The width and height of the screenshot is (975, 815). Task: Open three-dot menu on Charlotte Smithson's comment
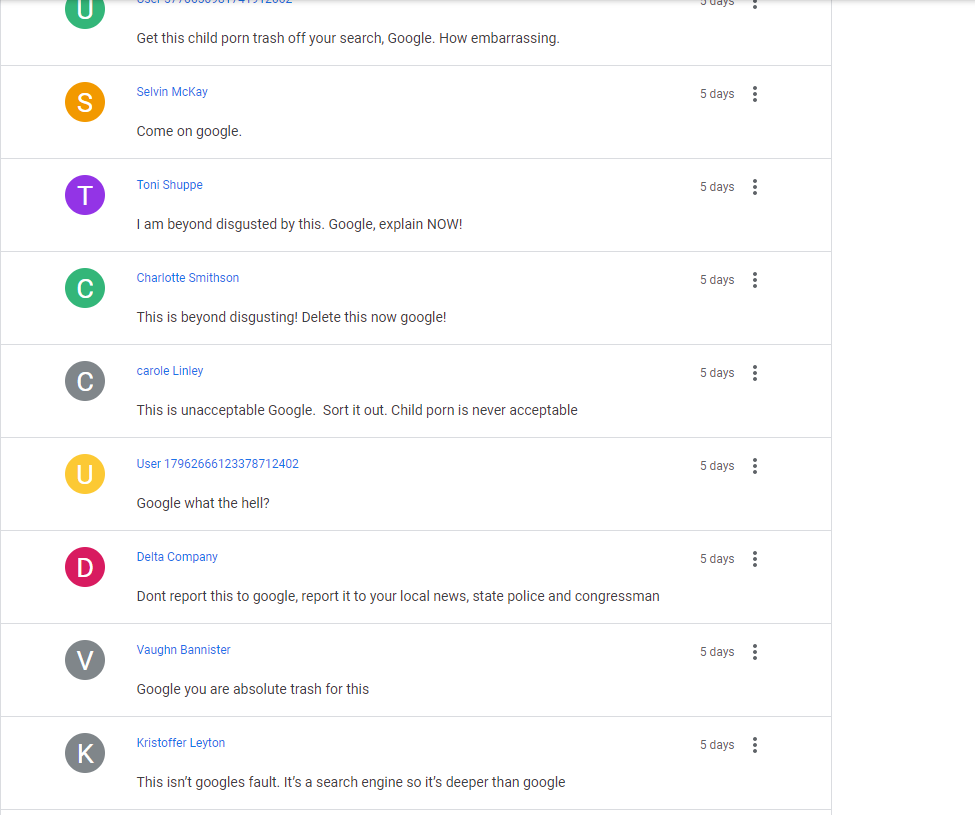[755, 280]
